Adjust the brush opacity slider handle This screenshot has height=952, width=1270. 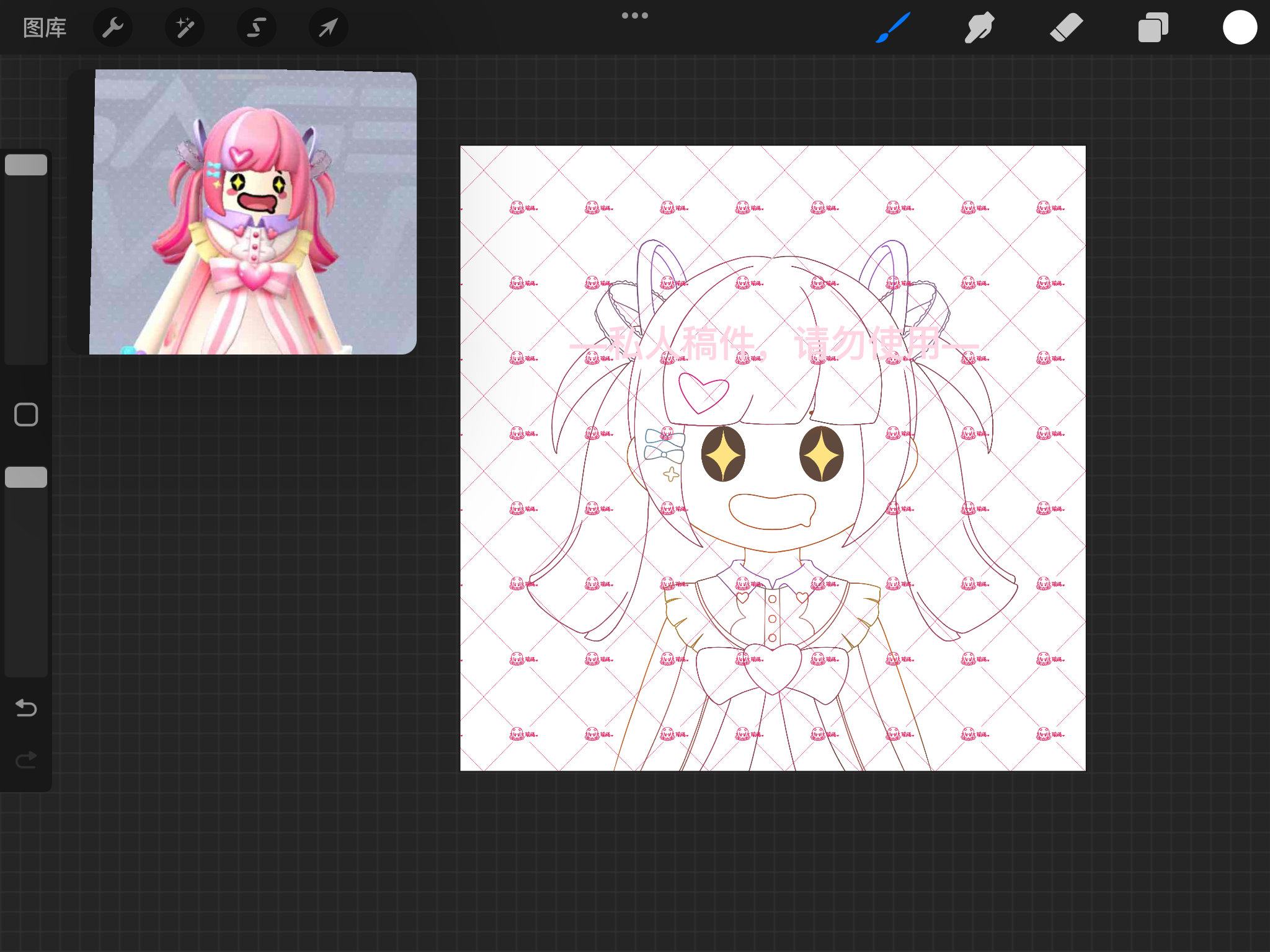(x=26, y=477)
